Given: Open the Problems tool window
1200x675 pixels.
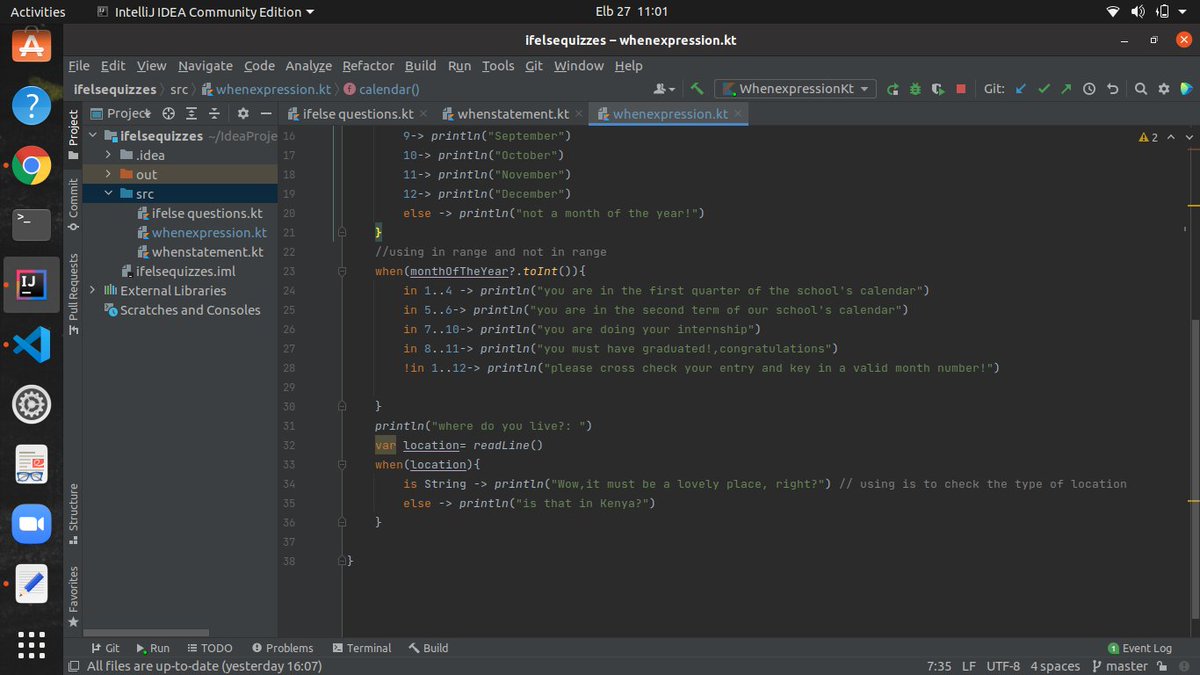Looking at the screenshot, I should [283, 647].
